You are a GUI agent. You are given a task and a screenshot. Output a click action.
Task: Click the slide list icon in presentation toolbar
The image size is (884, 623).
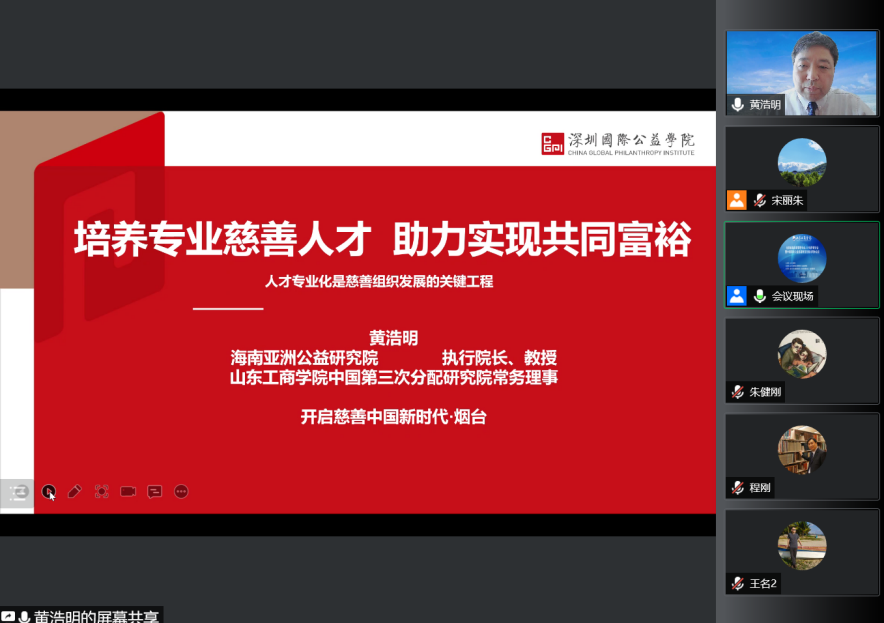tap(19, 492)
